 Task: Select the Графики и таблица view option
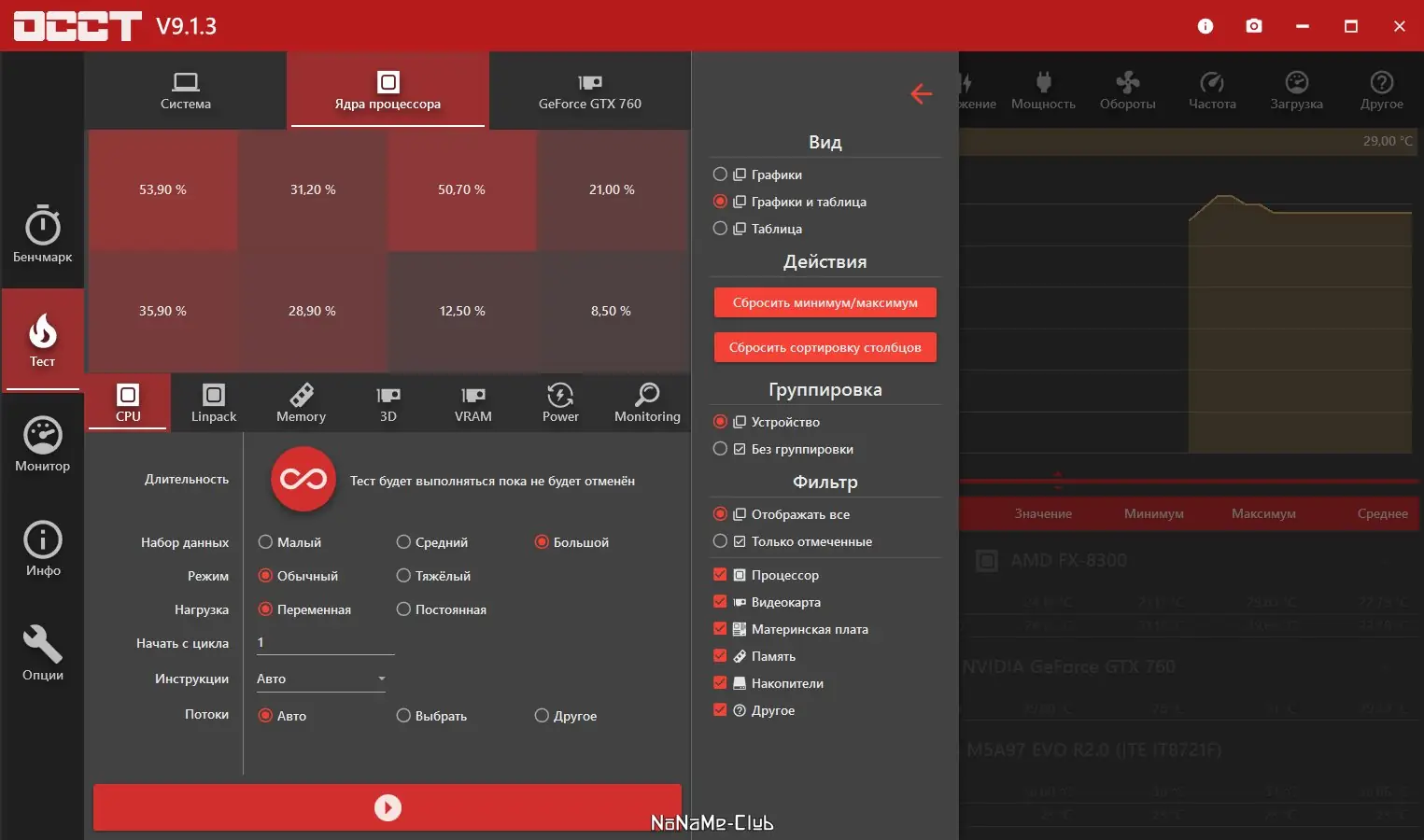(720, 202)
